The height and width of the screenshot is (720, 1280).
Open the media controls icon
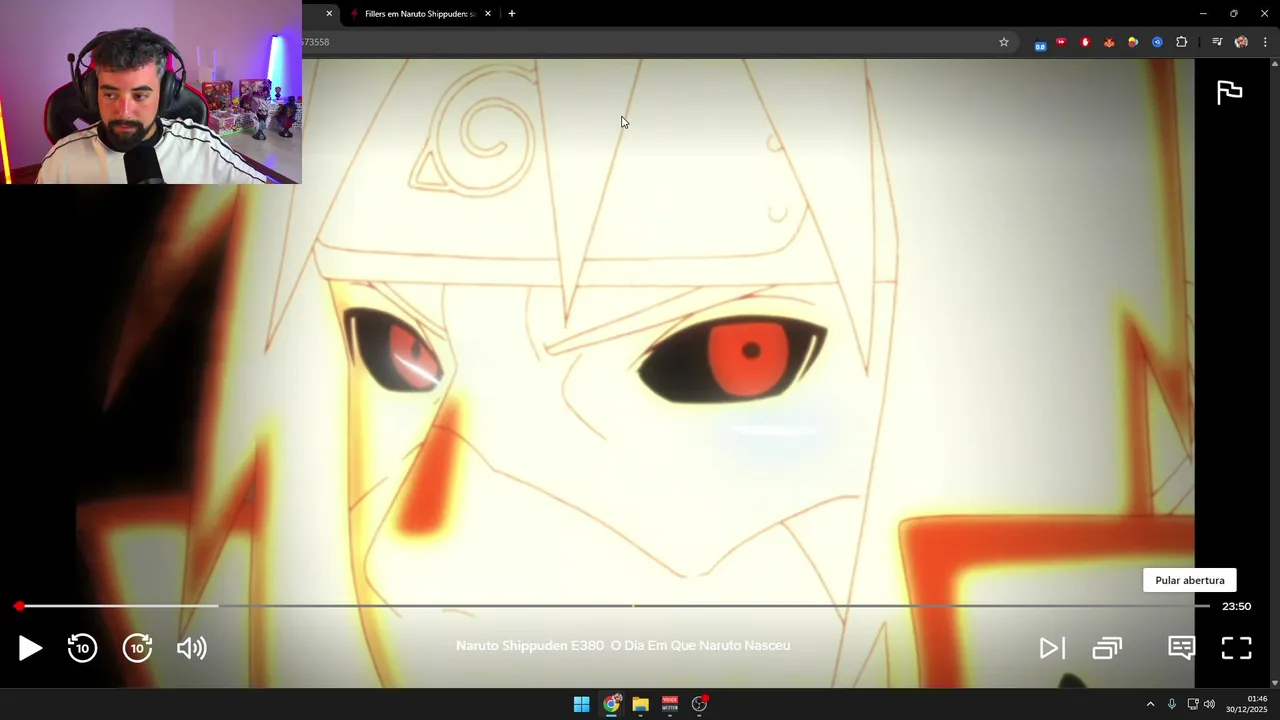click(1217, 42)
